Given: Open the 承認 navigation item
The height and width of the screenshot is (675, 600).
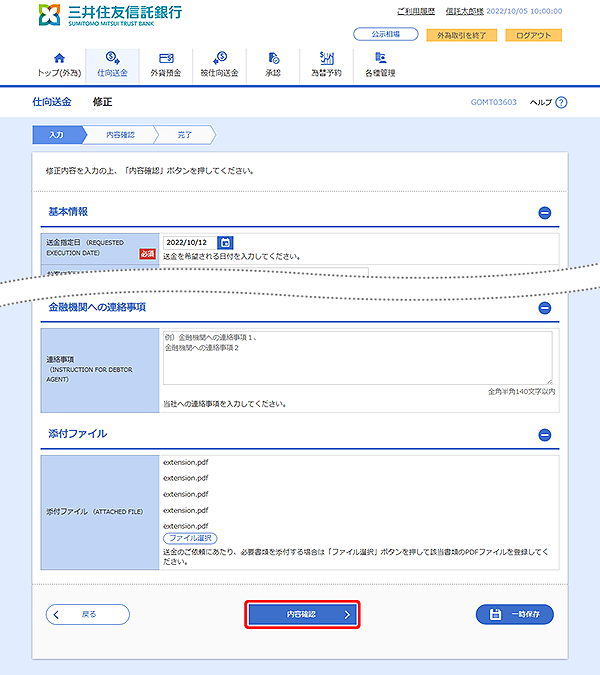Looking at the screenshot, I should click(273, 65).
